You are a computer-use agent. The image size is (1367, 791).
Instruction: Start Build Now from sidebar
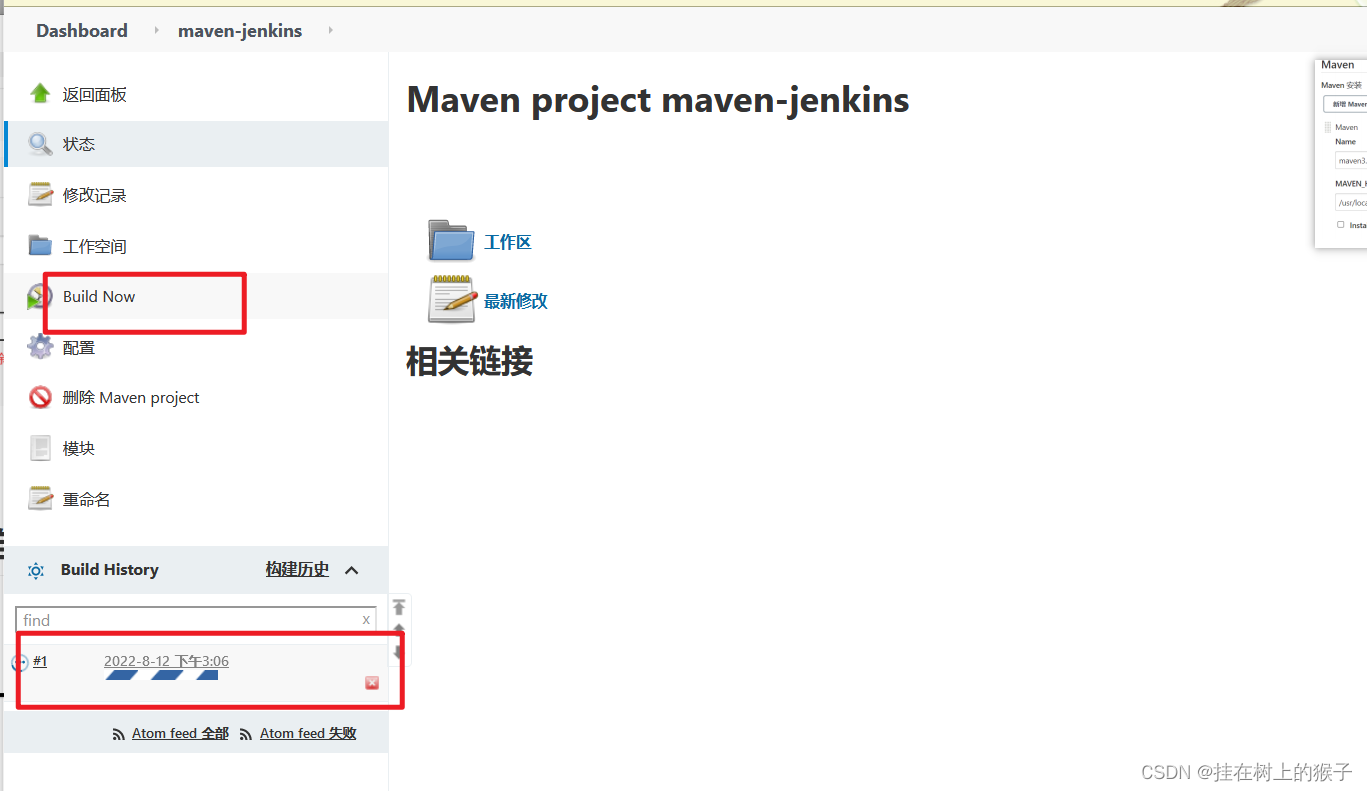pyautogui.click(x=99, y=296)
